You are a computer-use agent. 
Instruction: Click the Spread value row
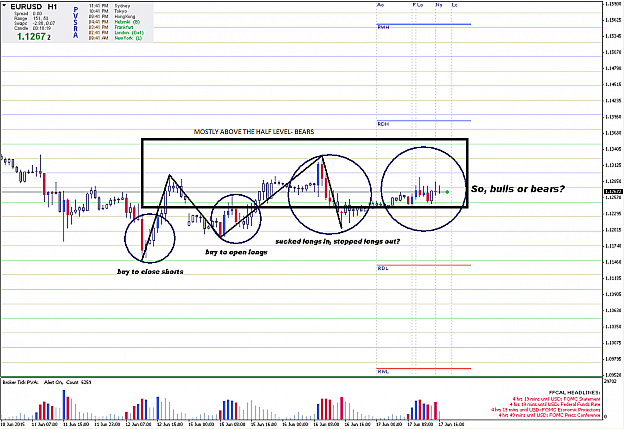pos(28,14)
